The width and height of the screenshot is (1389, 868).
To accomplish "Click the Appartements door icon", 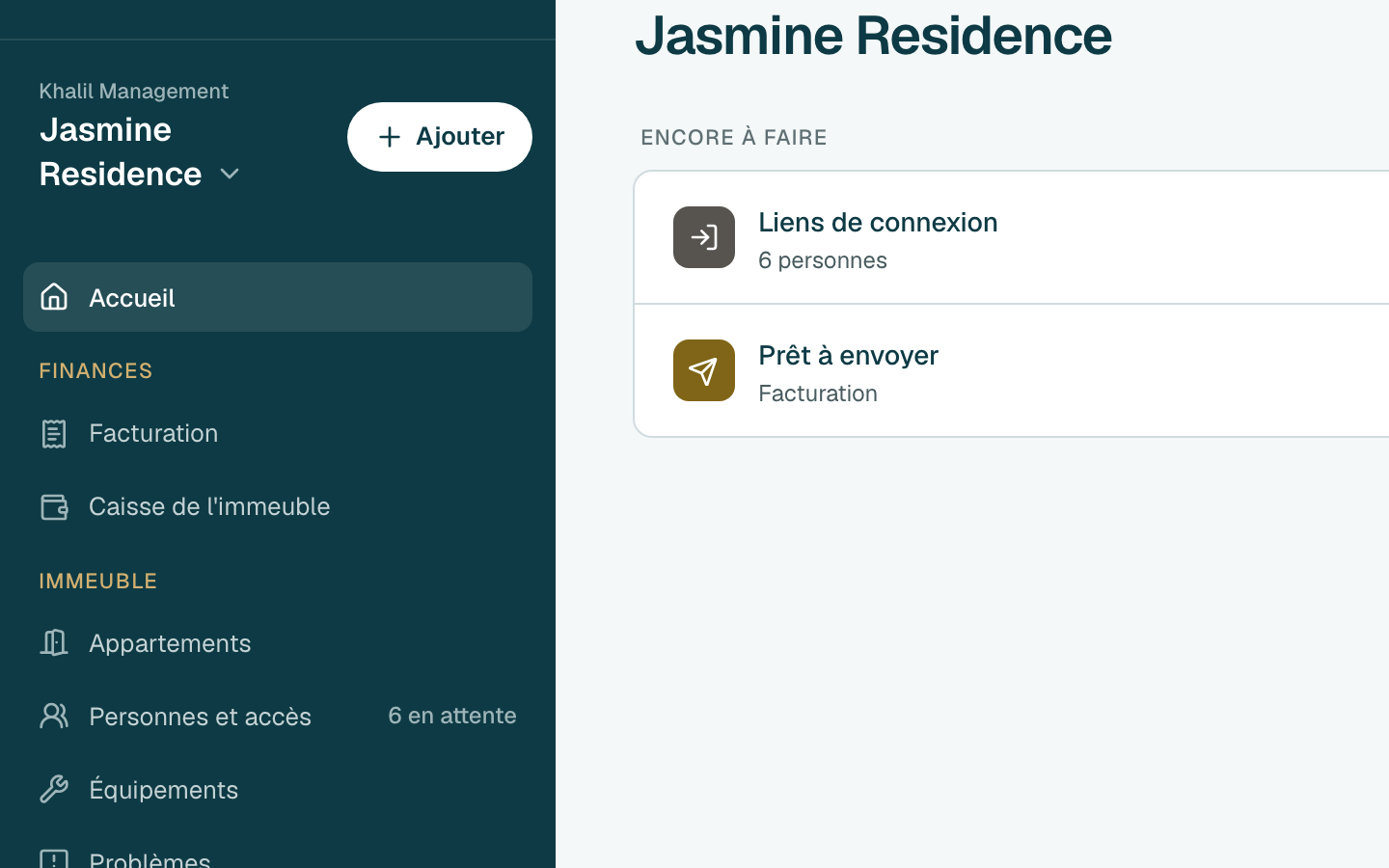I will pos(54,642).
